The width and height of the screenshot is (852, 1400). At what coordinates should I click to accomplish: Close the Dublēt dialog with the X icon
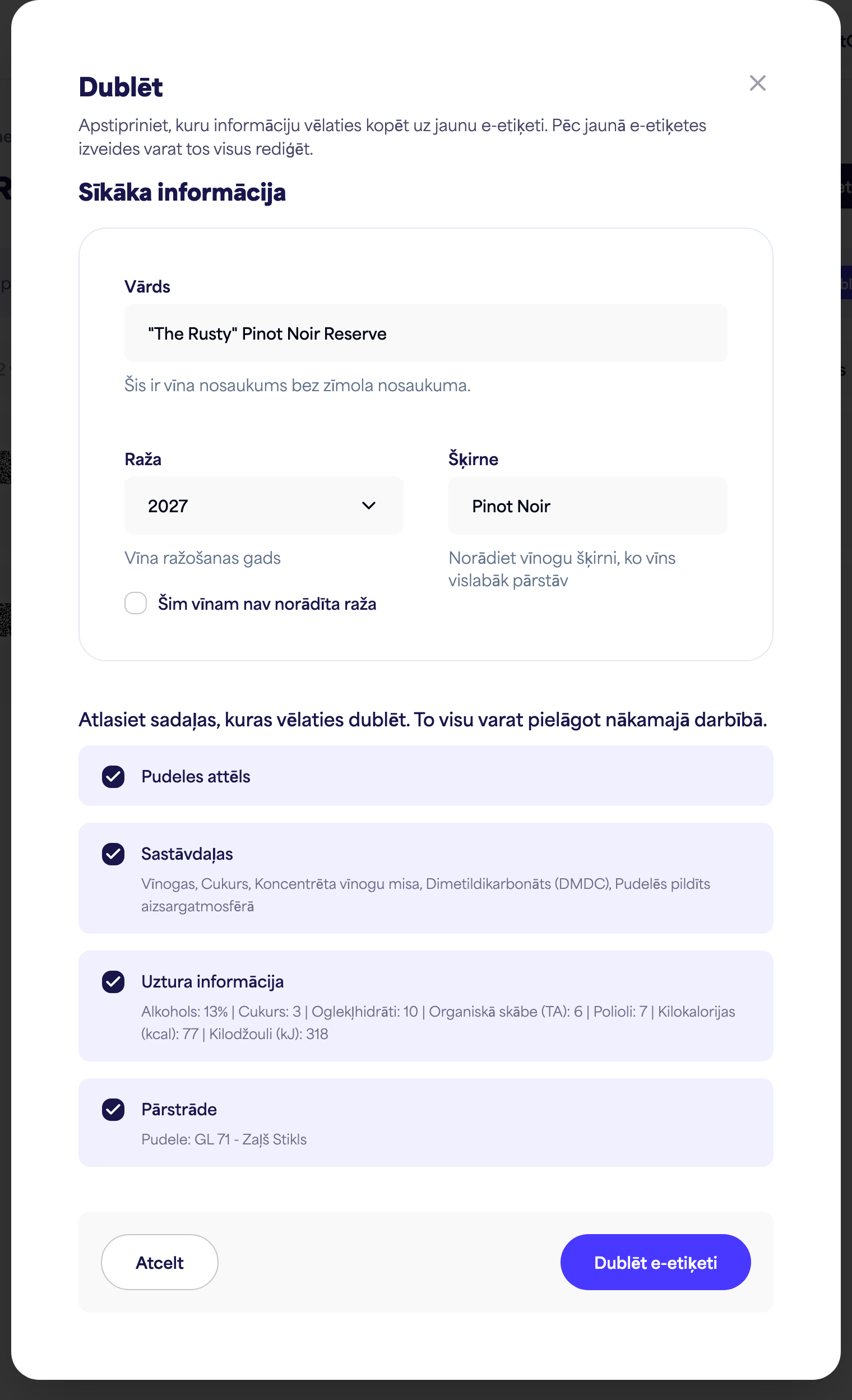coord(757,83)
